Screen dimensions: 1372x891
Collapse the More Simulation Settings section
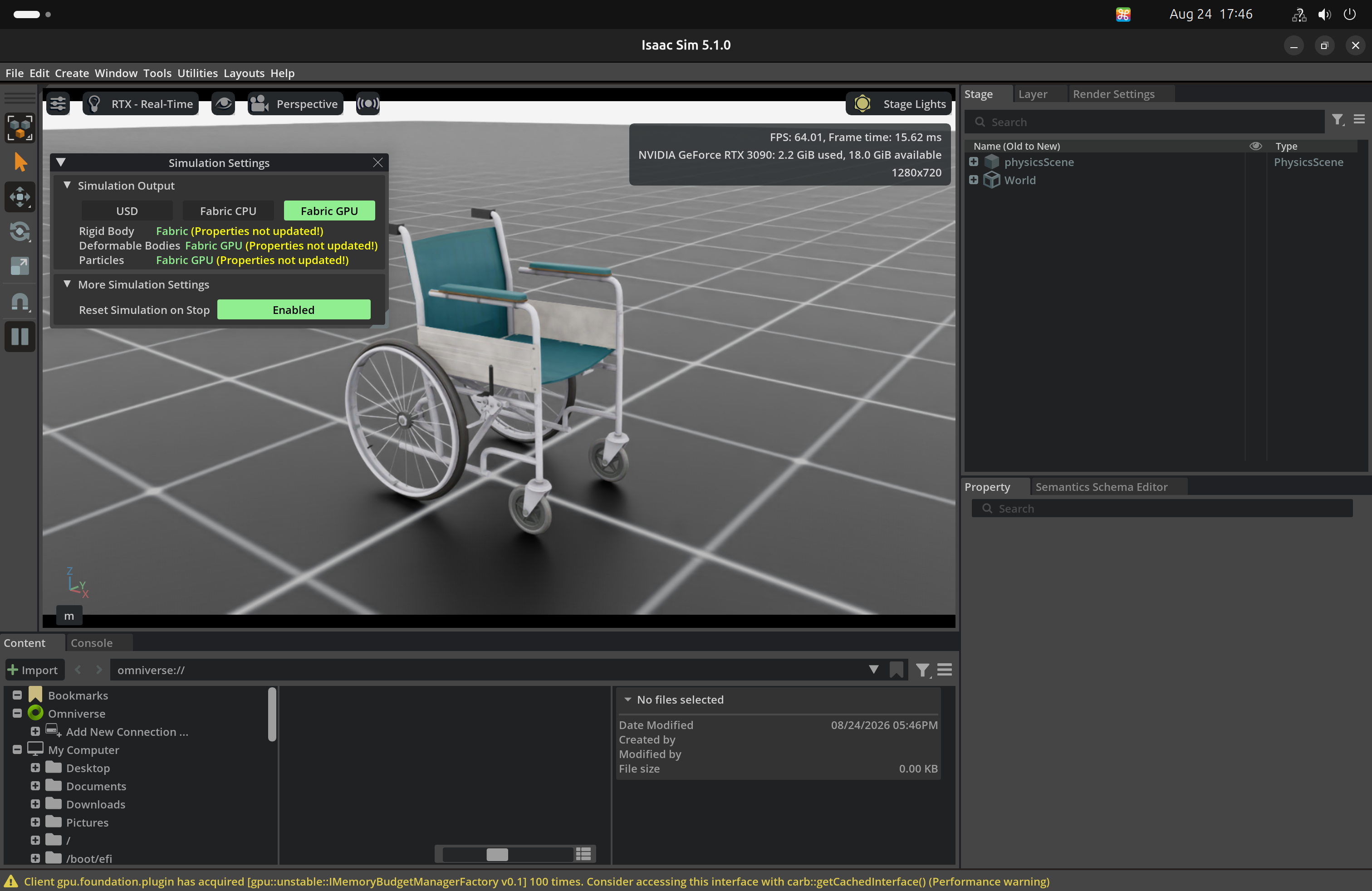tap(68, 284)
